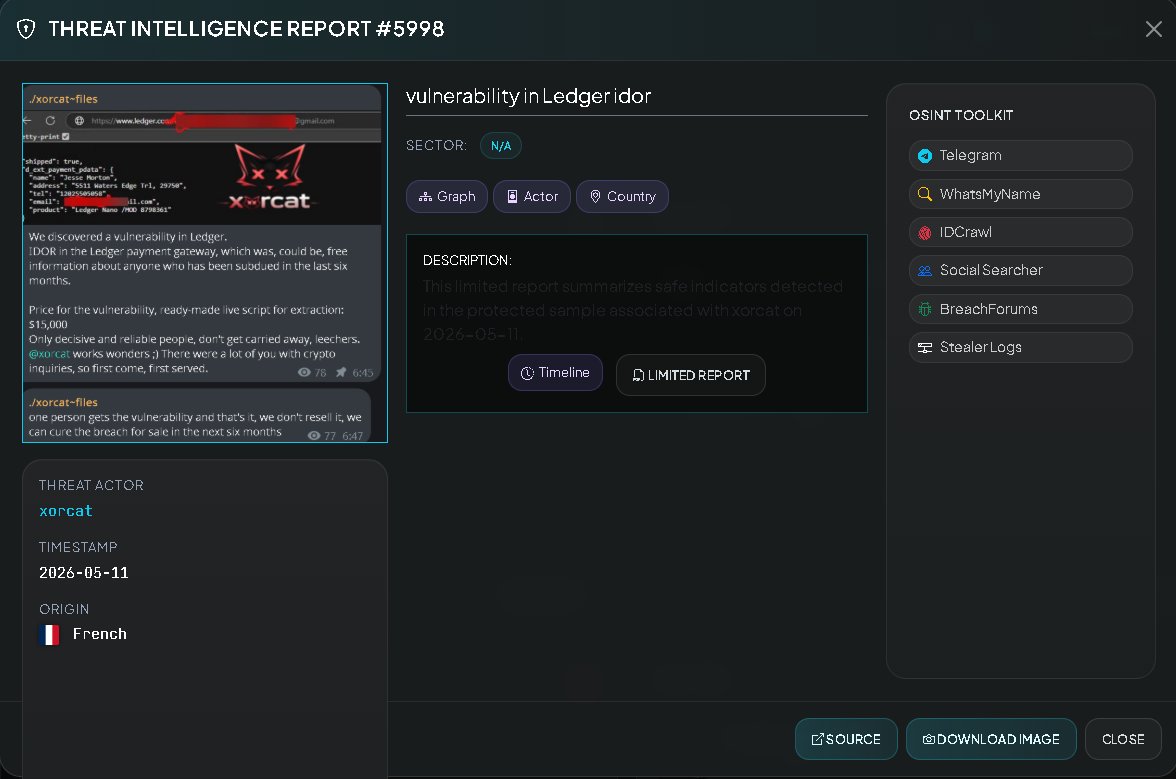Click the DESCRIPTION label
The image size is (1176, 779).
coord(467,260)
